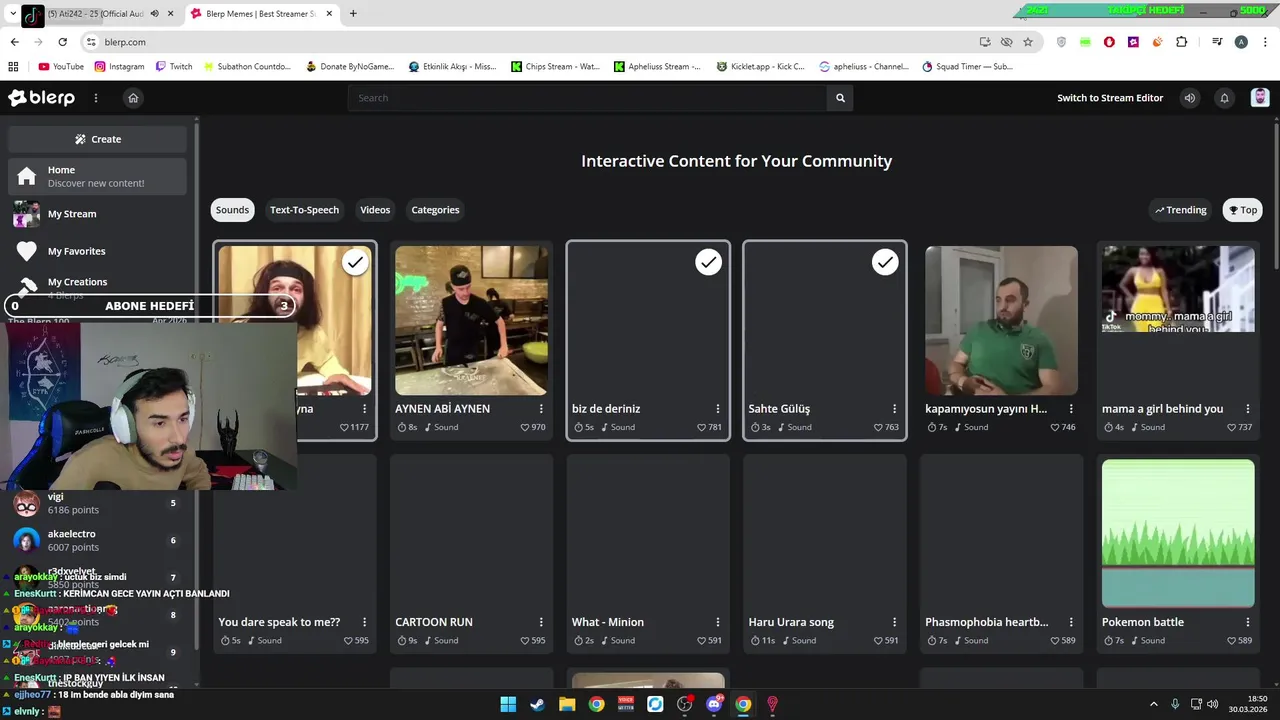Open a new browser tab with plus button
Viewport: 1280px width, 720px height.
click(x=353, y=14)
